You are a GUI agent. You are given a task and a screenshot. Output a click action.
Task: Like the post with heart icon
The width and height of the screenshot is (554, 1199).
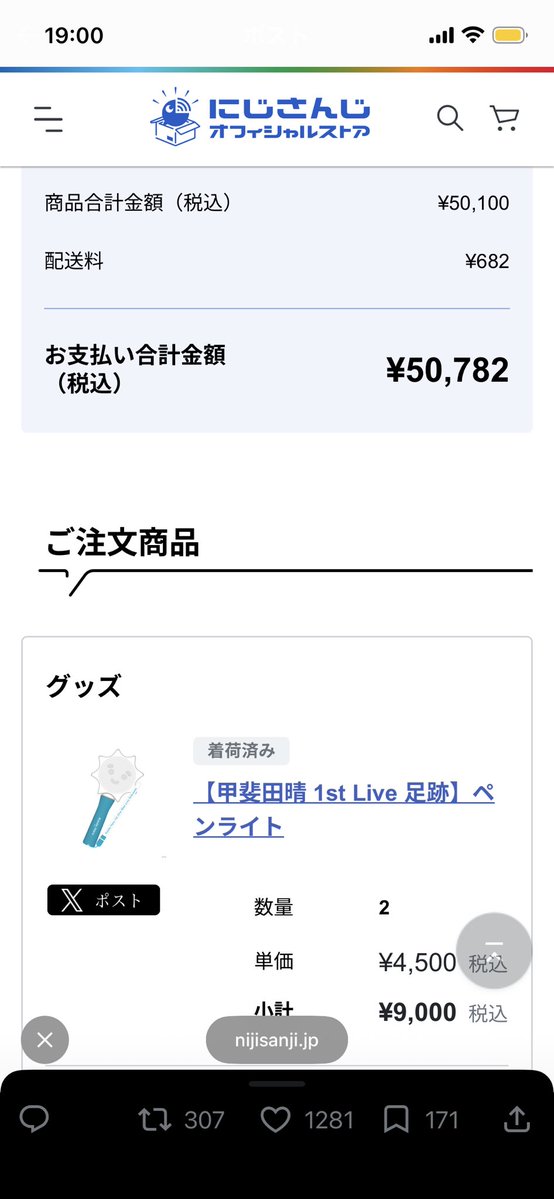coord(307,1120)
